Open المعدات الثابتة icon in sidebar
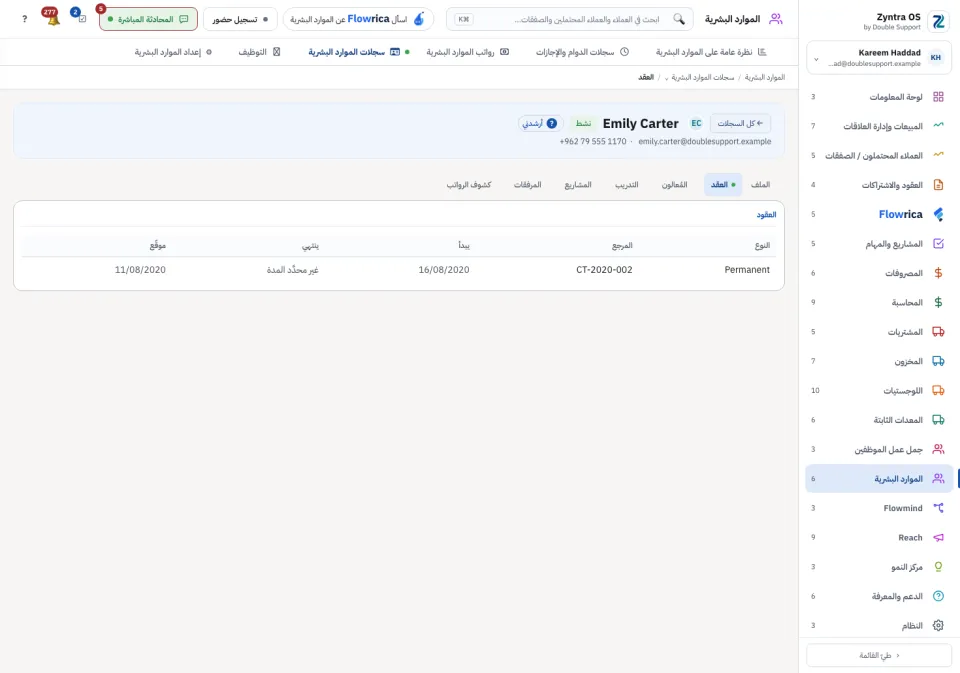The width and height of the screenshot is (960, 673). coord(938,420)
